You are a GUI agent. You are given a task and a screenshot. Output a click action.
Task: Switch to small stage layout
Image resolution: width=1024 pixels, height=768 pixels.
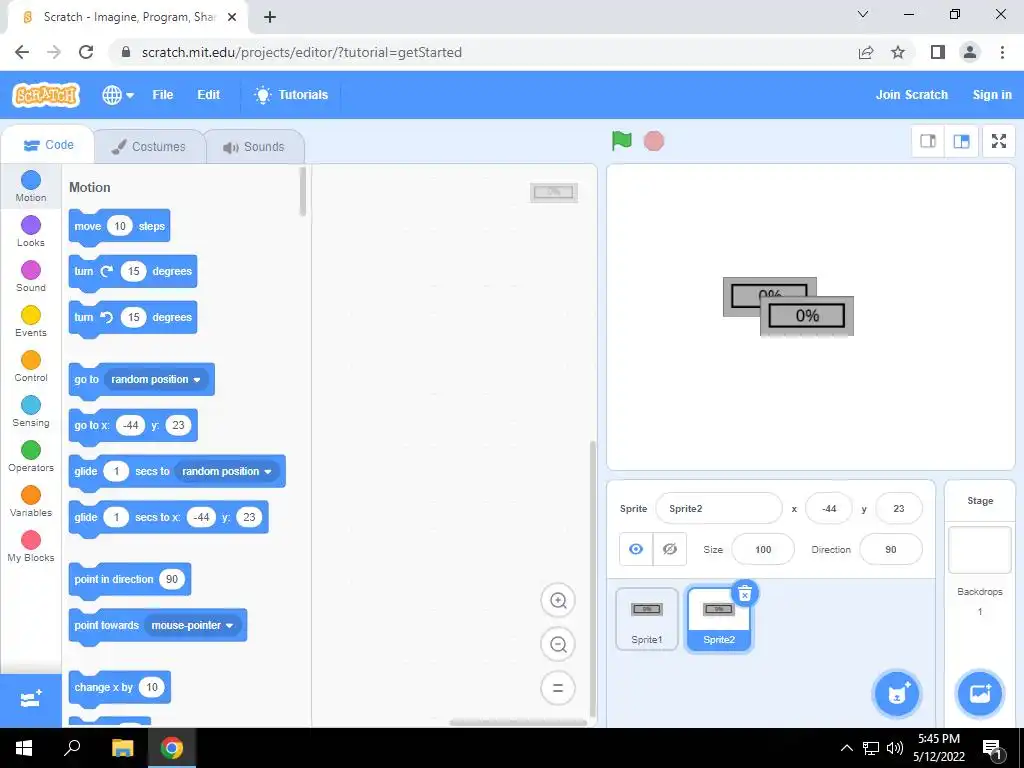(x=928, y=141)
